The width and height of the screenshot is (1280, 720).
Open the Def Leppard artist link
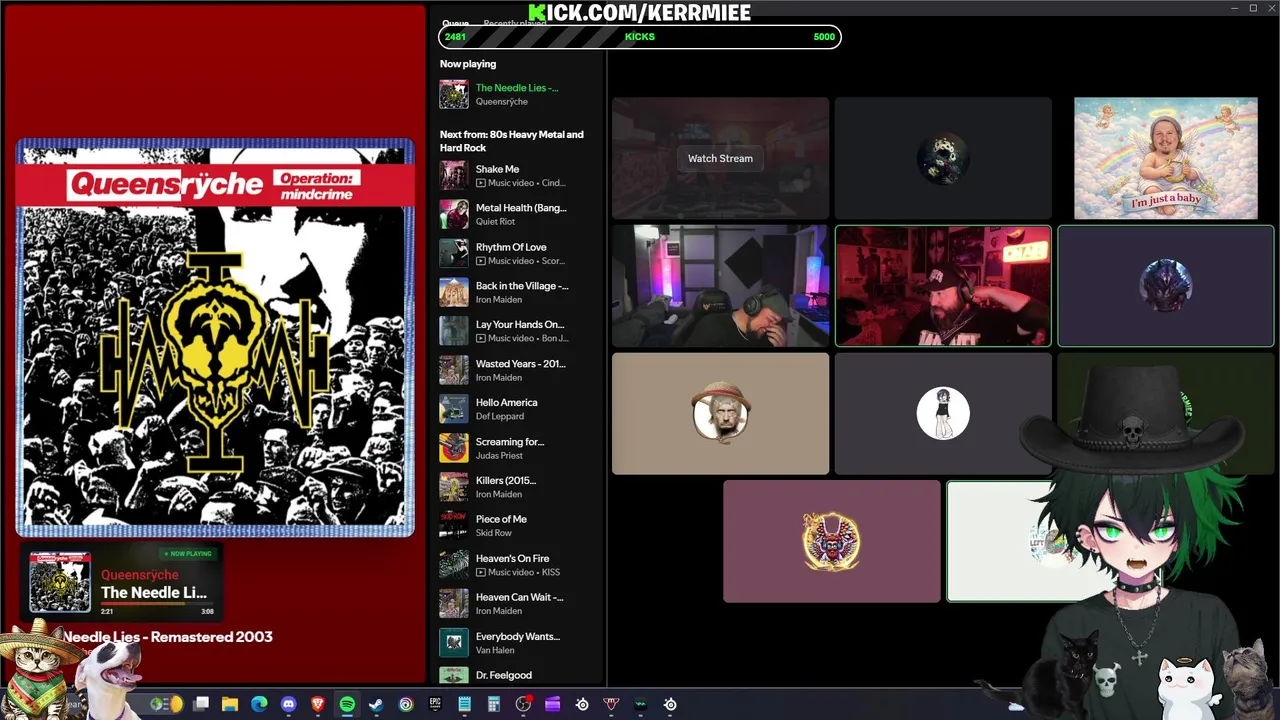(499, 416)
